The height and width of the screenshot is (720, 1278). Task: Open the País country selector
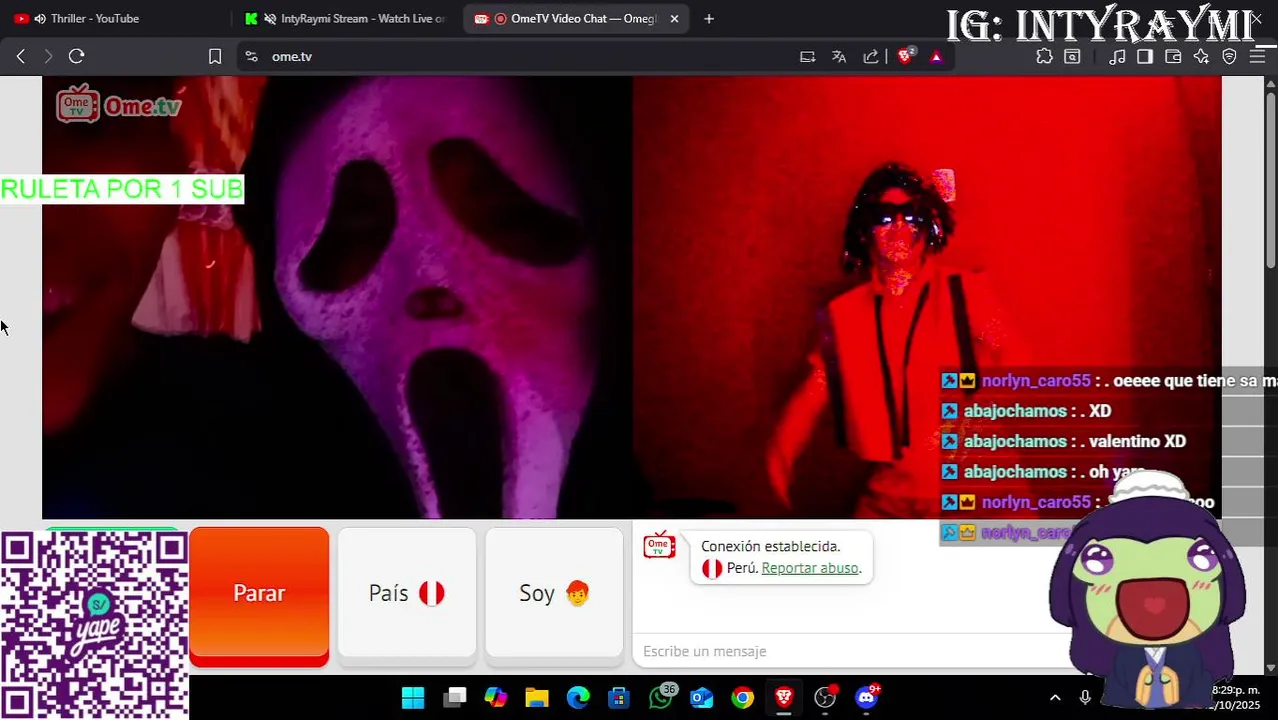406,594
